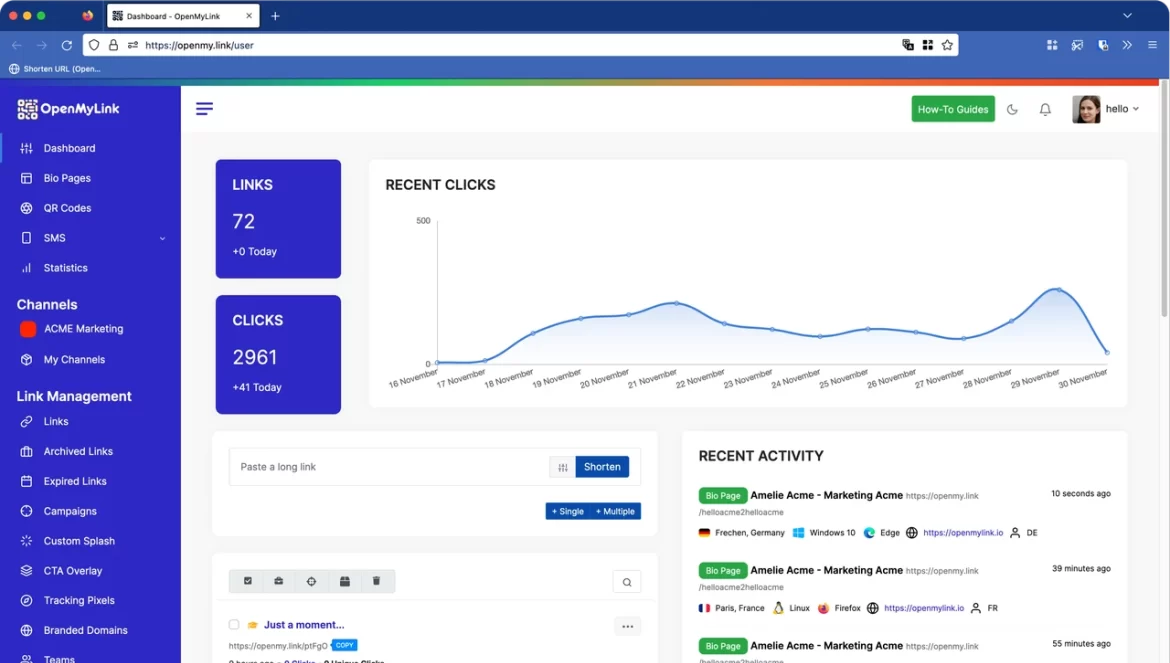Open a new browser tab
Image resolution: width=1170 pixels, height=663 pixels.
coord(275,16)
